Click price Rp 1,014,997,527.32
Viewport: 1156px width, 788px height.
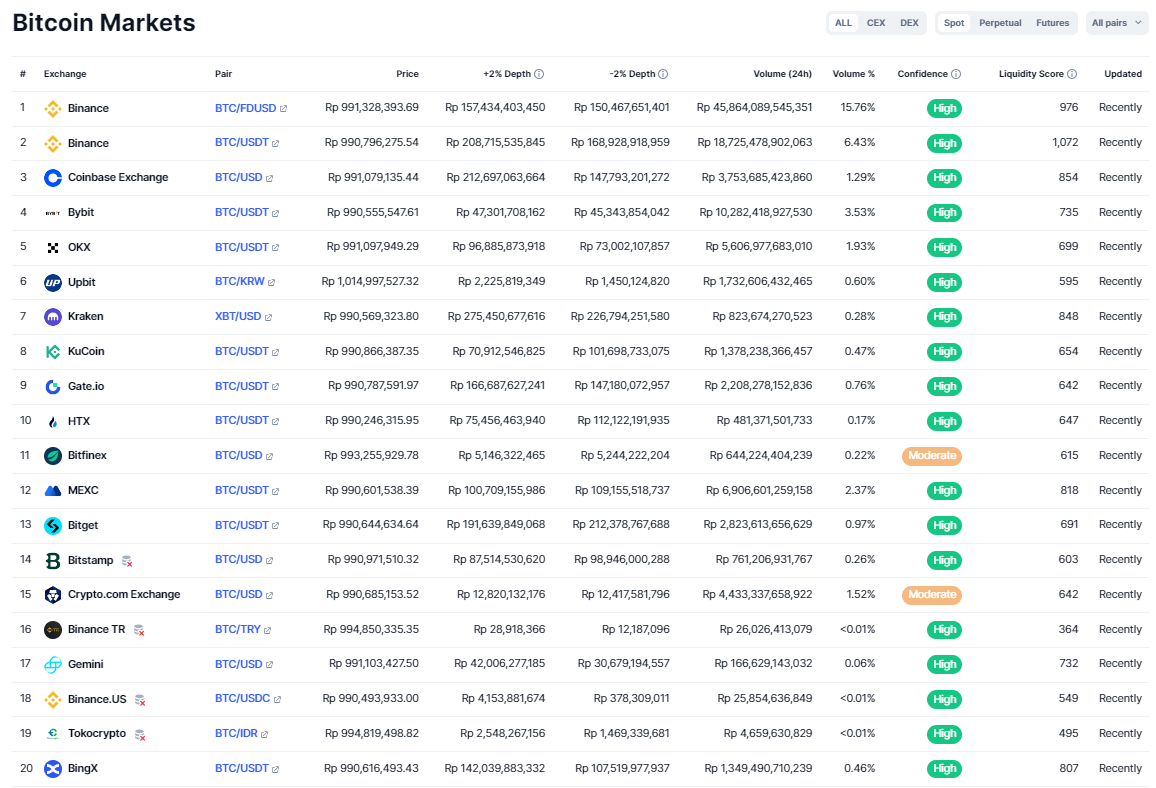tap(370, 282)
